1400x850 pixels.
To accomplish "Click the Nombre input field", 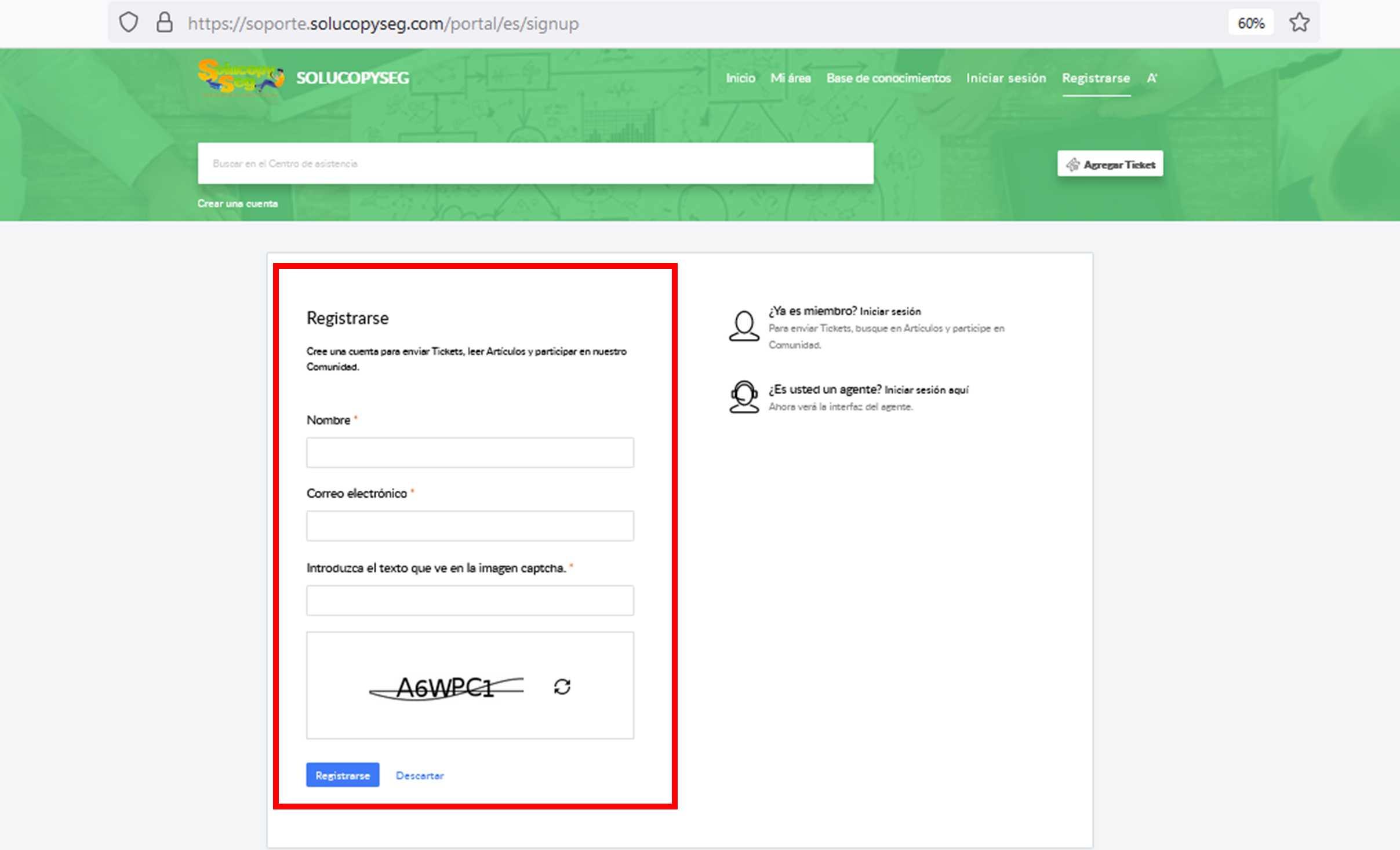I will (470, 453).
